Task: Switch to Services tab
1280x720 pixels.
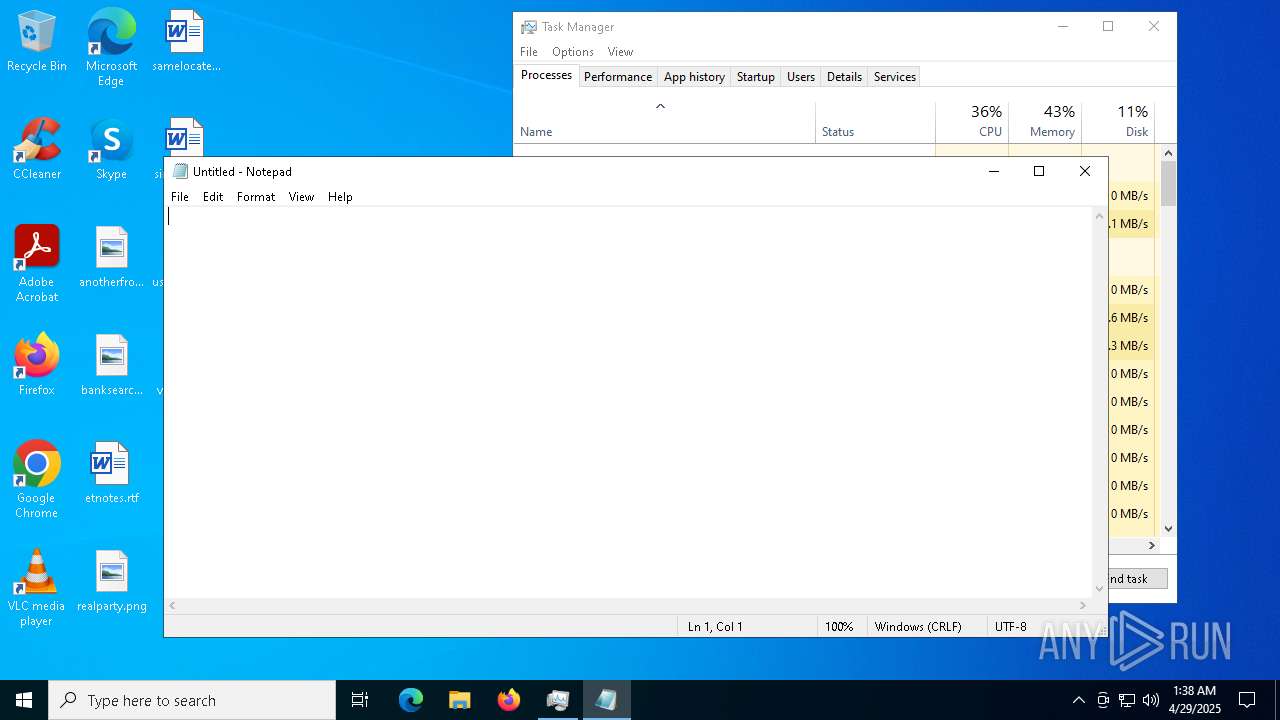Action: click(x=895, y=77)
